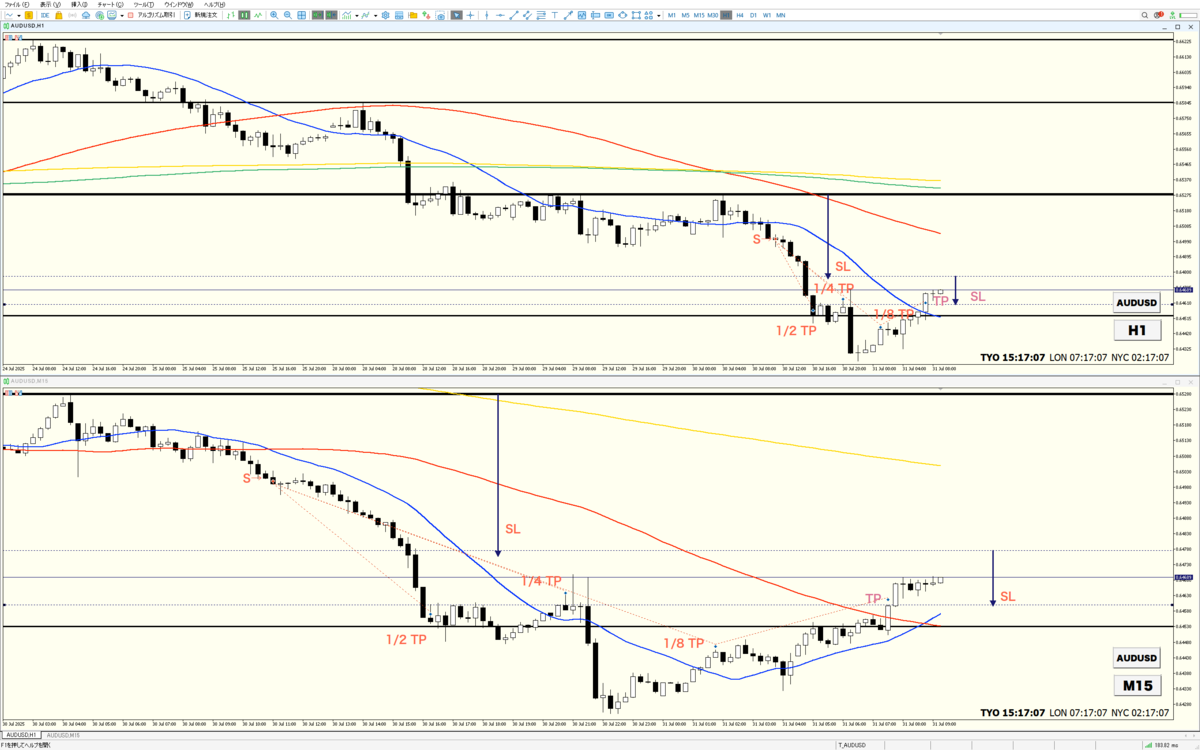The height and width of the screenshot is (750, 1200).
Task: Select candlestick chart display mode
Action: [x=245, y=16]
